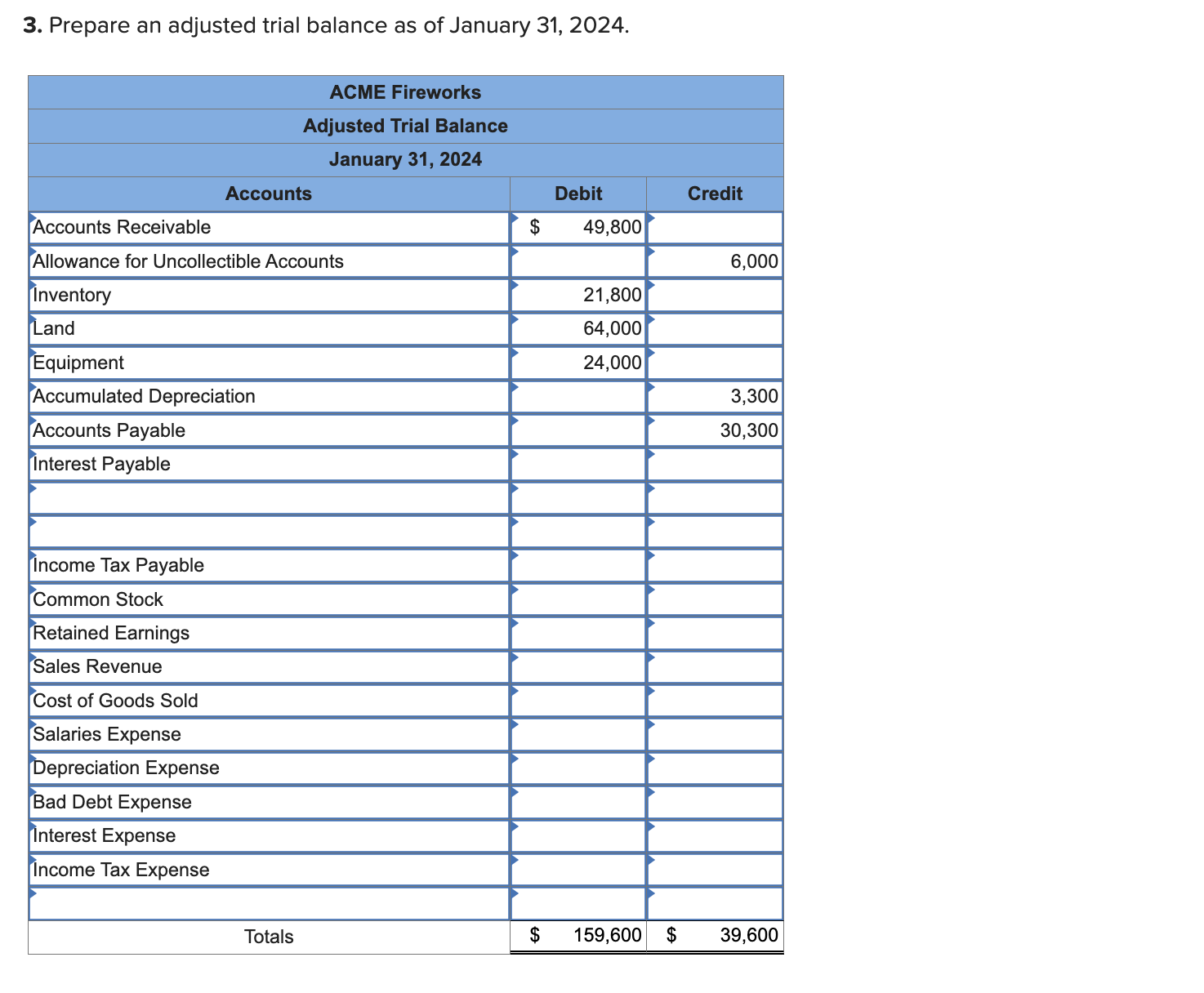
Task: Click the Interest Payable credit cell
Action: pos(715,464)
